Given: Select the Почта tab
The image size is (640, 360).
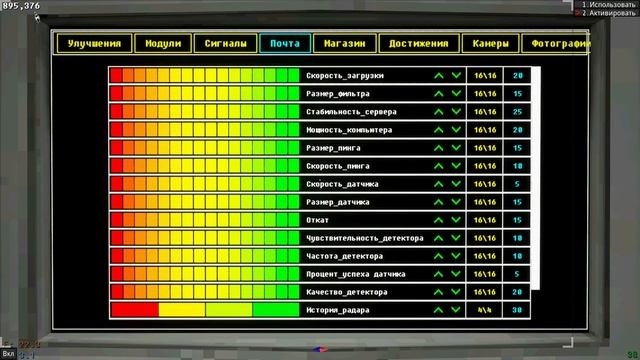Looking at the screenshot, I should [285, 44].
